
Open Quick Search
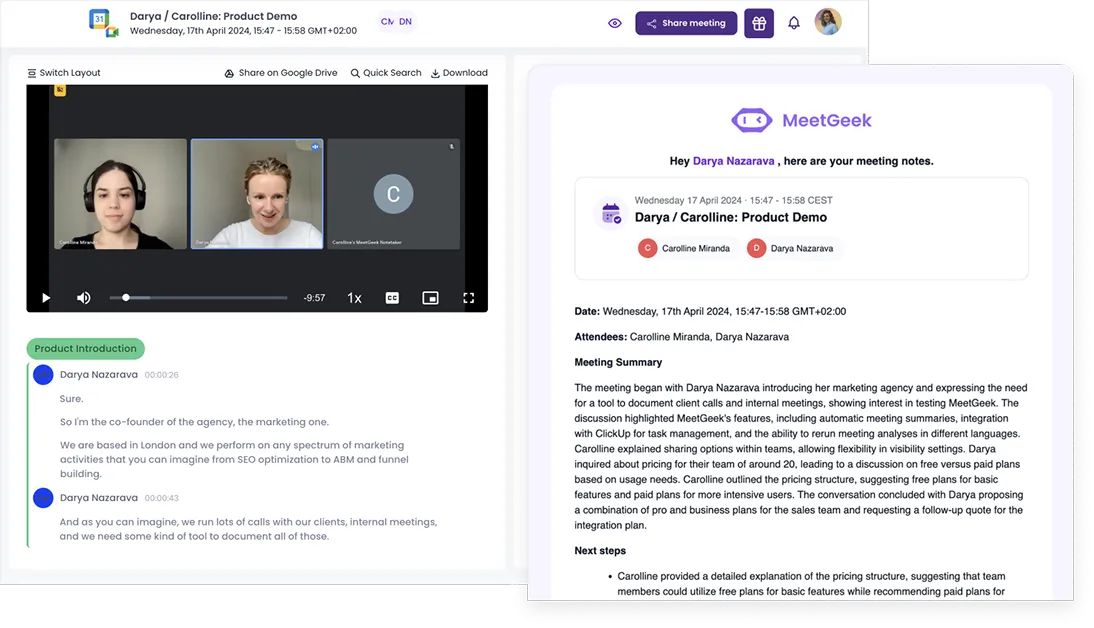point(386,73)
